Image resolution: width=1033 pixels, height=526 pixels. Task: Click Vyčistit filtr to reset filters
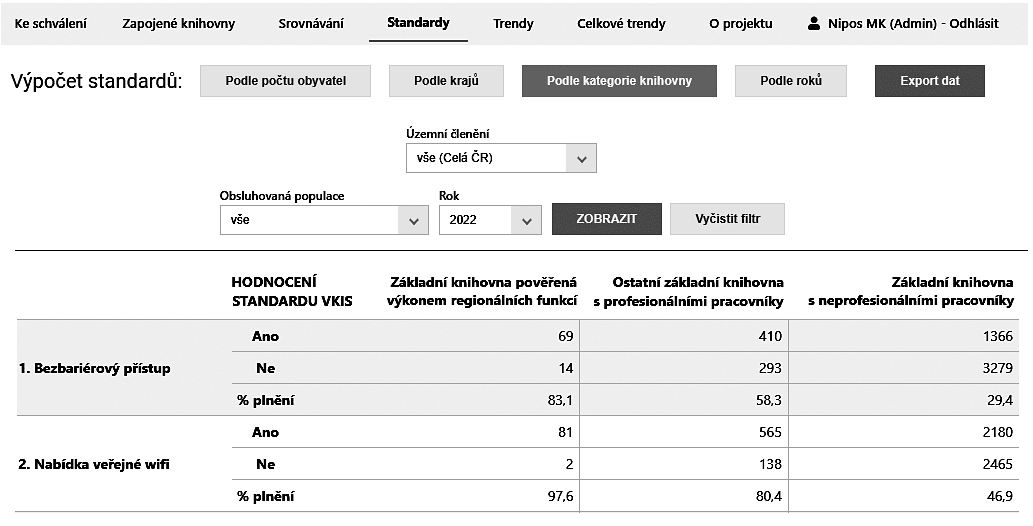click(727, 219)
